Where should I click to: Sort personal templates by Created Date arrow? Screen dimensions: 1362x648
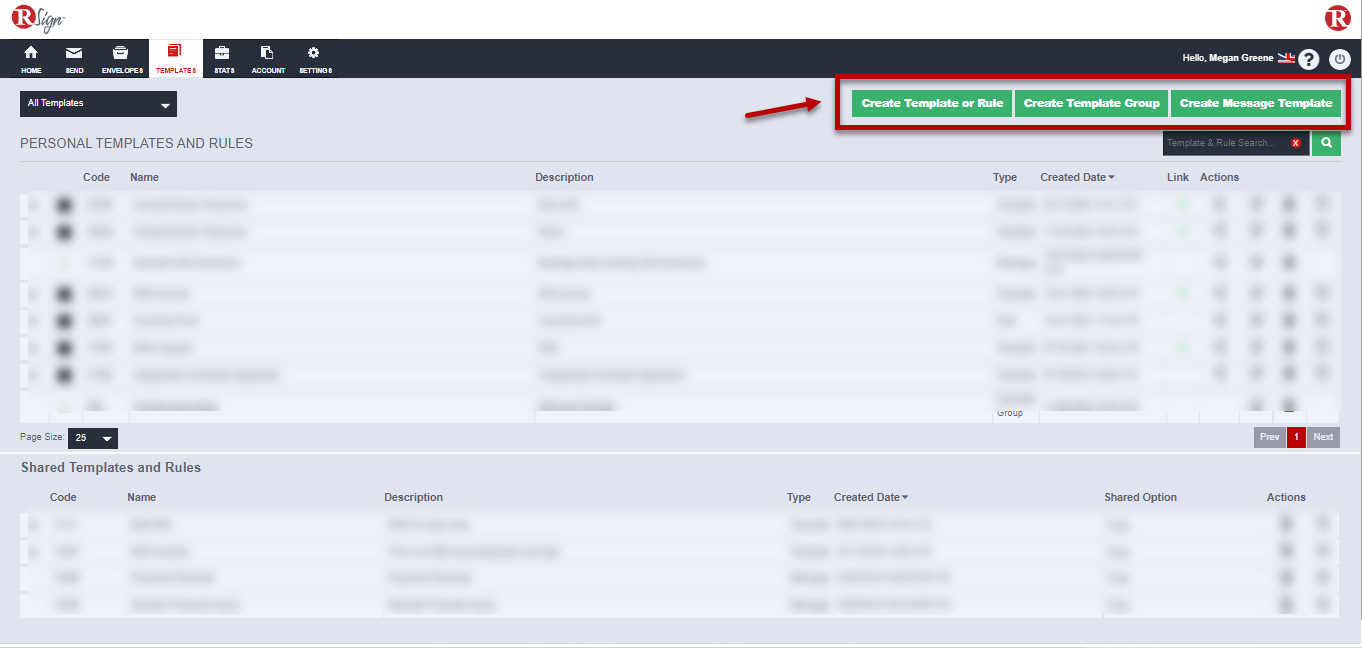pos(1111,178)
